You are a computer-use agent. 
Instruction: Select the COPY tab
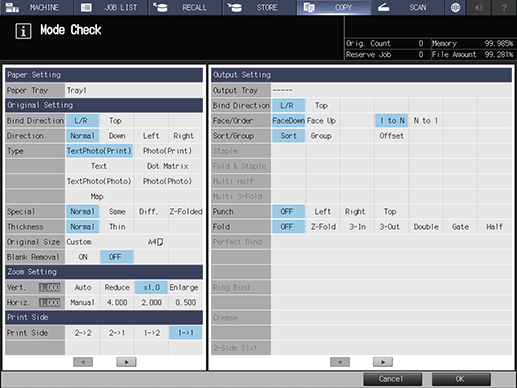tap(334, 7)
